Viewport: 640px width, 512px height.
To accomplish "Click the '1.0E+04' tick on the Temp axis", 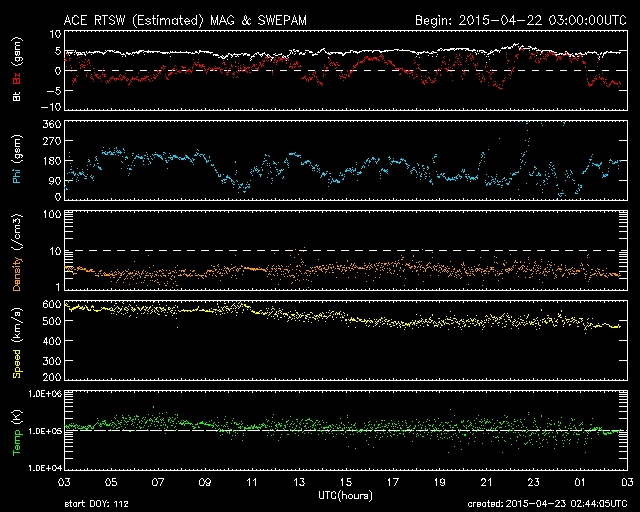I will [45, 468].
